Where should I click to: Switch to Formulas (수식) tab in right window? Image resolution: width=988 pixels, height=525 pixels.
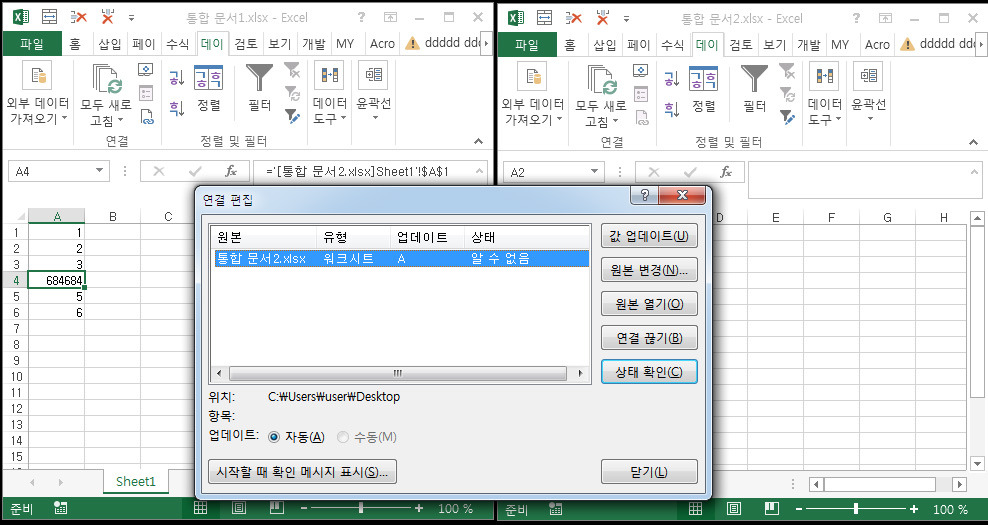tap(672, 45)
